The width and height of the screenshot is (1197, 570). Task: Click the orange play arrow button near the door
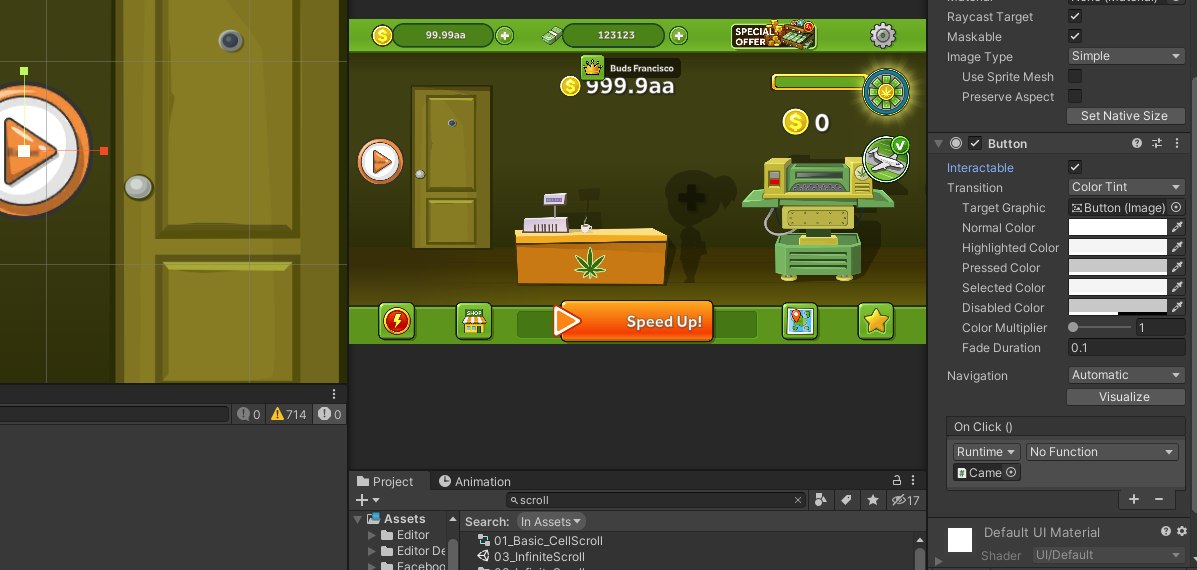click(x=380, y=161)
